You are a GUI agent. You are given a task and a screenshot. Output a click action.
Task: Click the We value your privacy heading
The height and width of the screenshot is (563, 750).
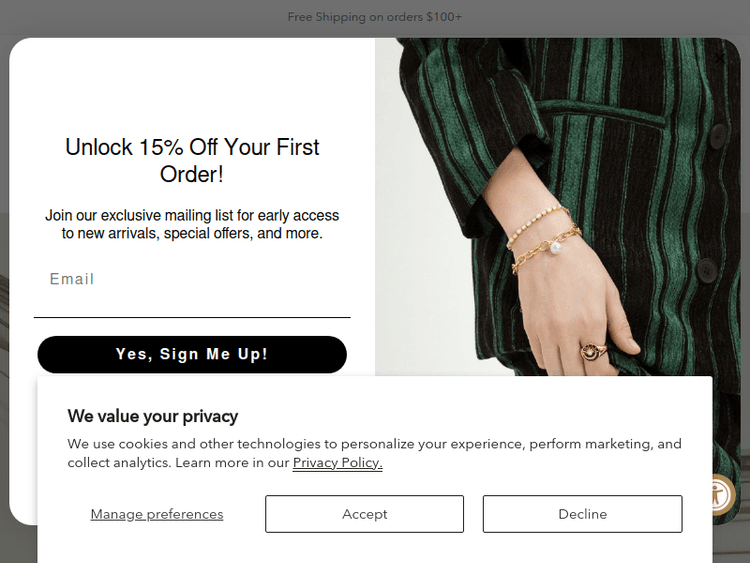click(x=152, y=416)
